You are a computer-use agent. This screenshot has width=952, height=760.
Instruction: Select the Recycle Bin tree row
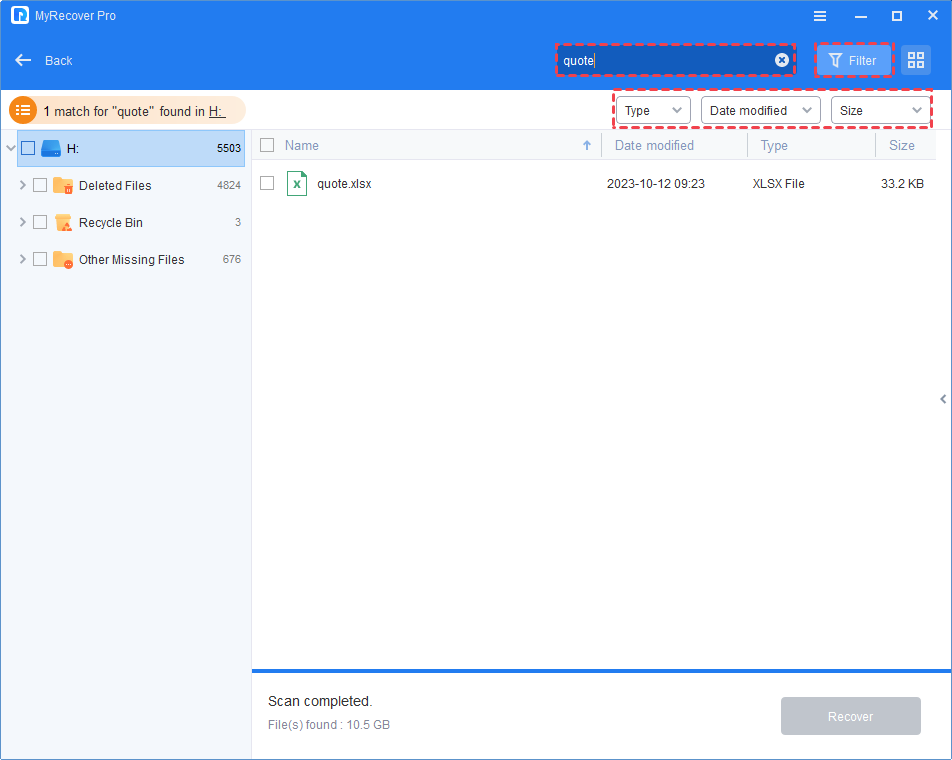(x=131, y=222)
